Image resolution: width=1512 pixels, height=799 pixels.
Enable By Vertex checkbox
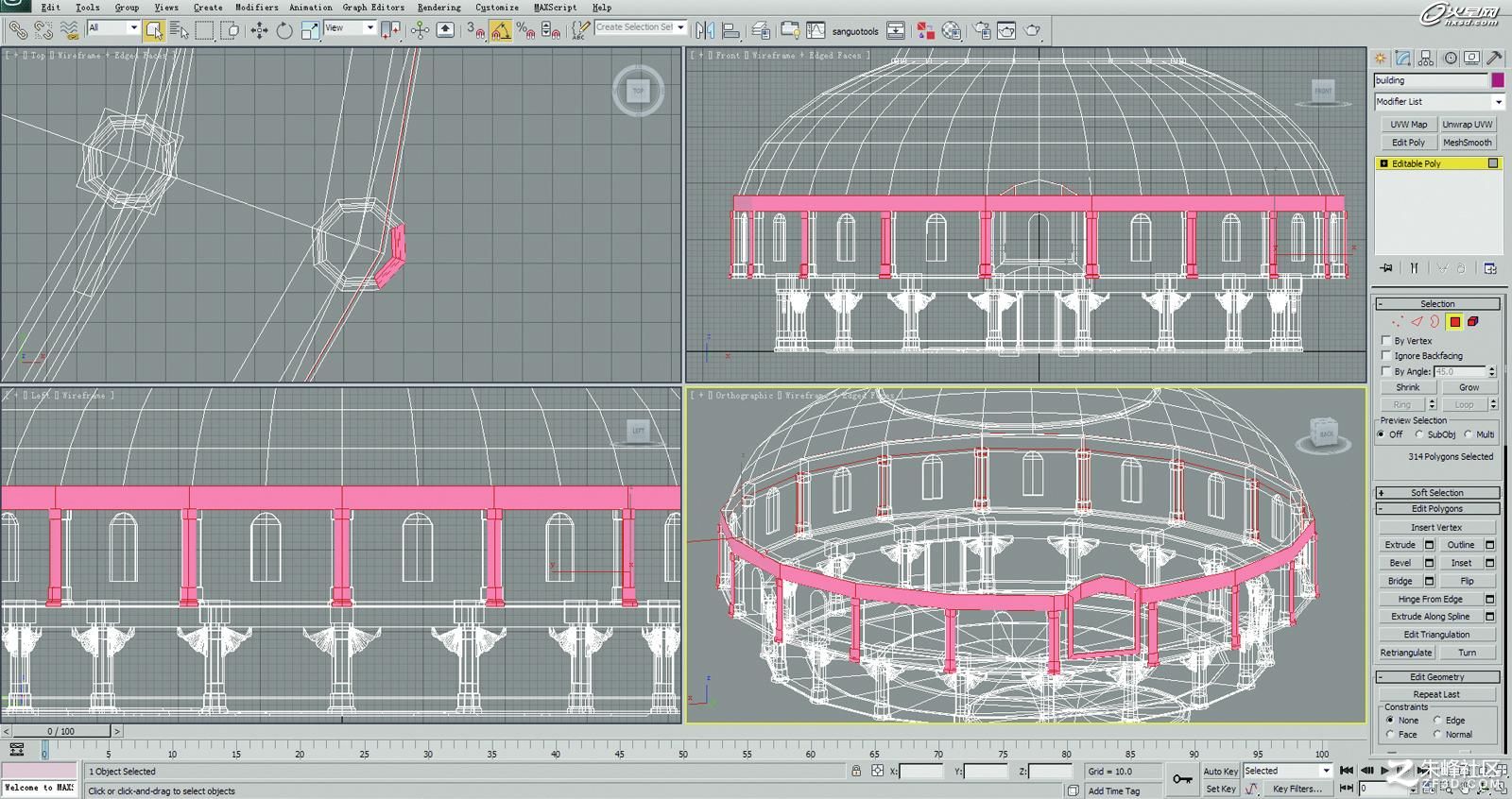coord(1386,341)
